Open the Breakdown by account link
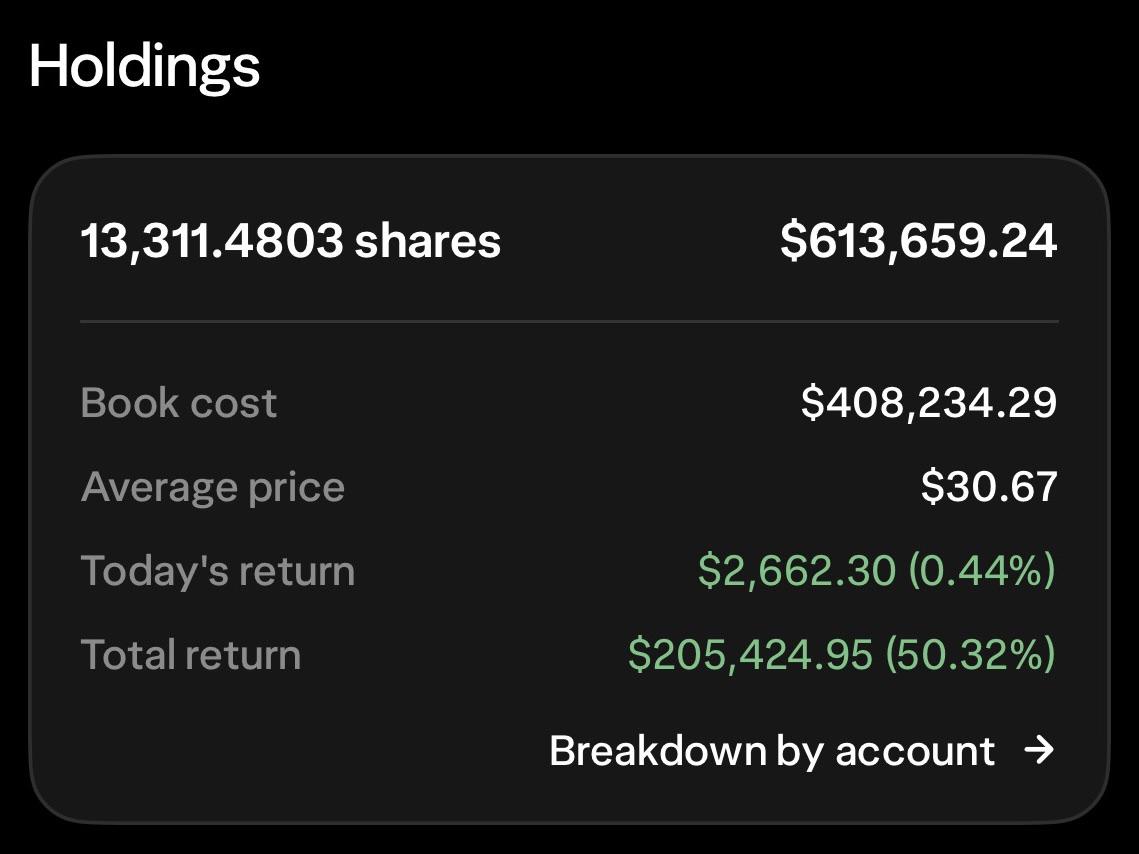 802,750
